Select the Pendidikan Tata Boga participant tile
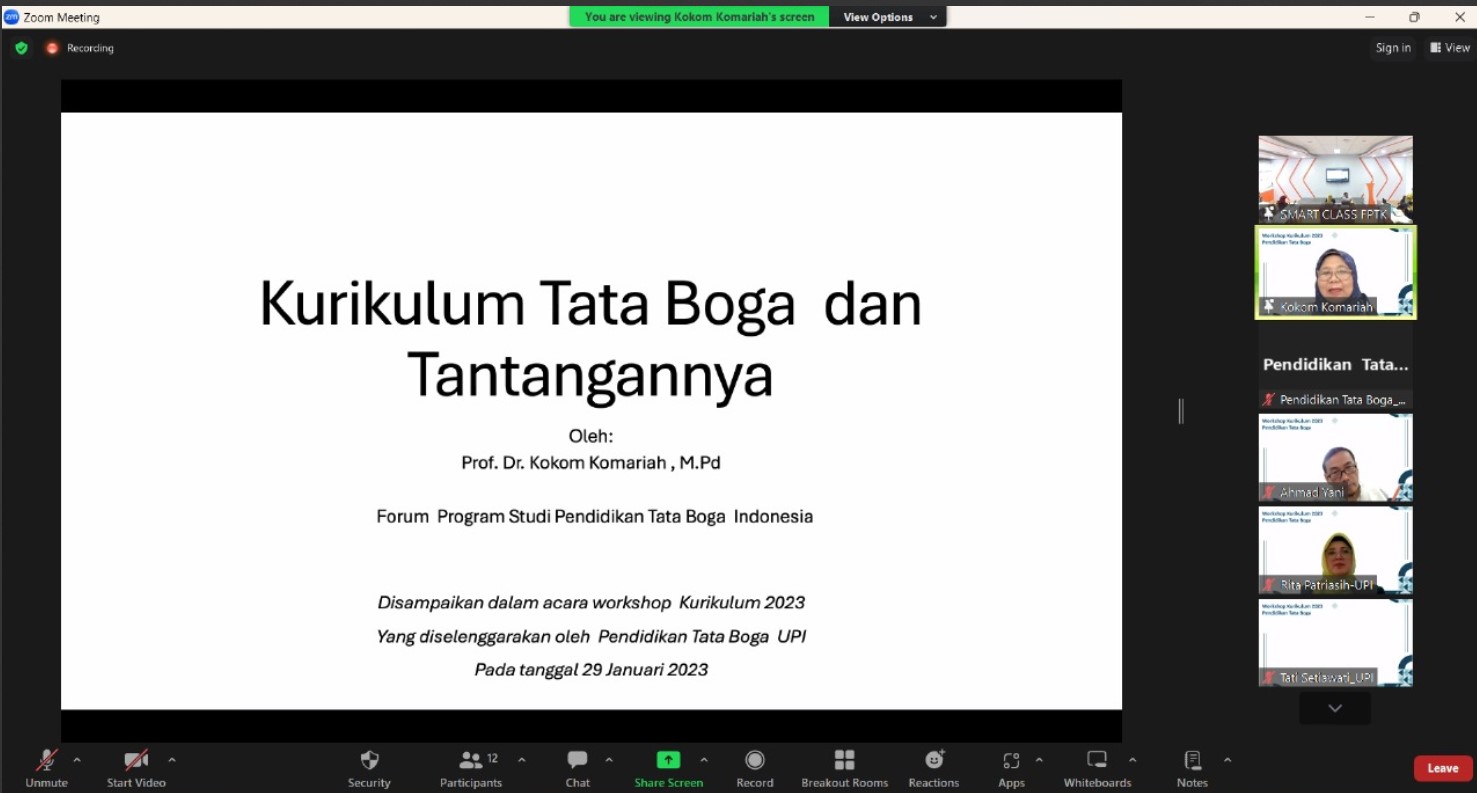This screenshot has height=793, width=1477. tap(1335, 365)
